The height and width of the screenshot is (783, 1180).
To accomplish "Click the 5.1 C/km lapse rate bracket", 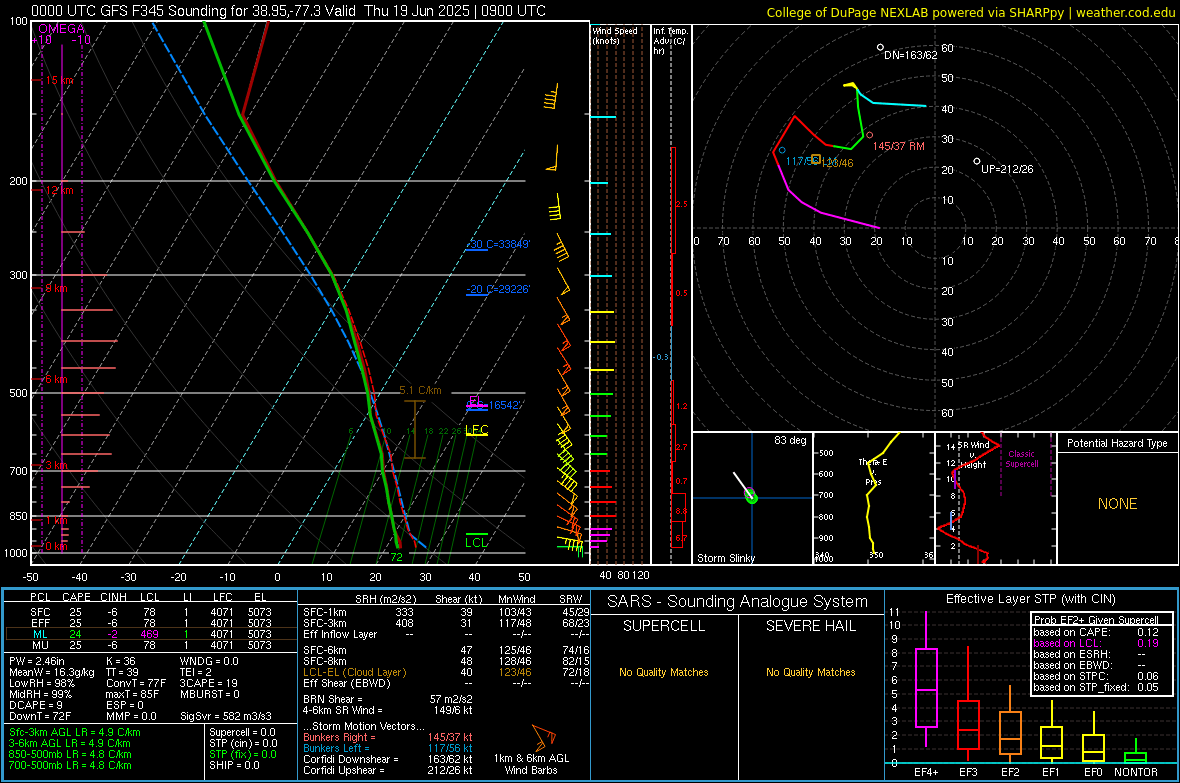I will click(x=415, y=429).
